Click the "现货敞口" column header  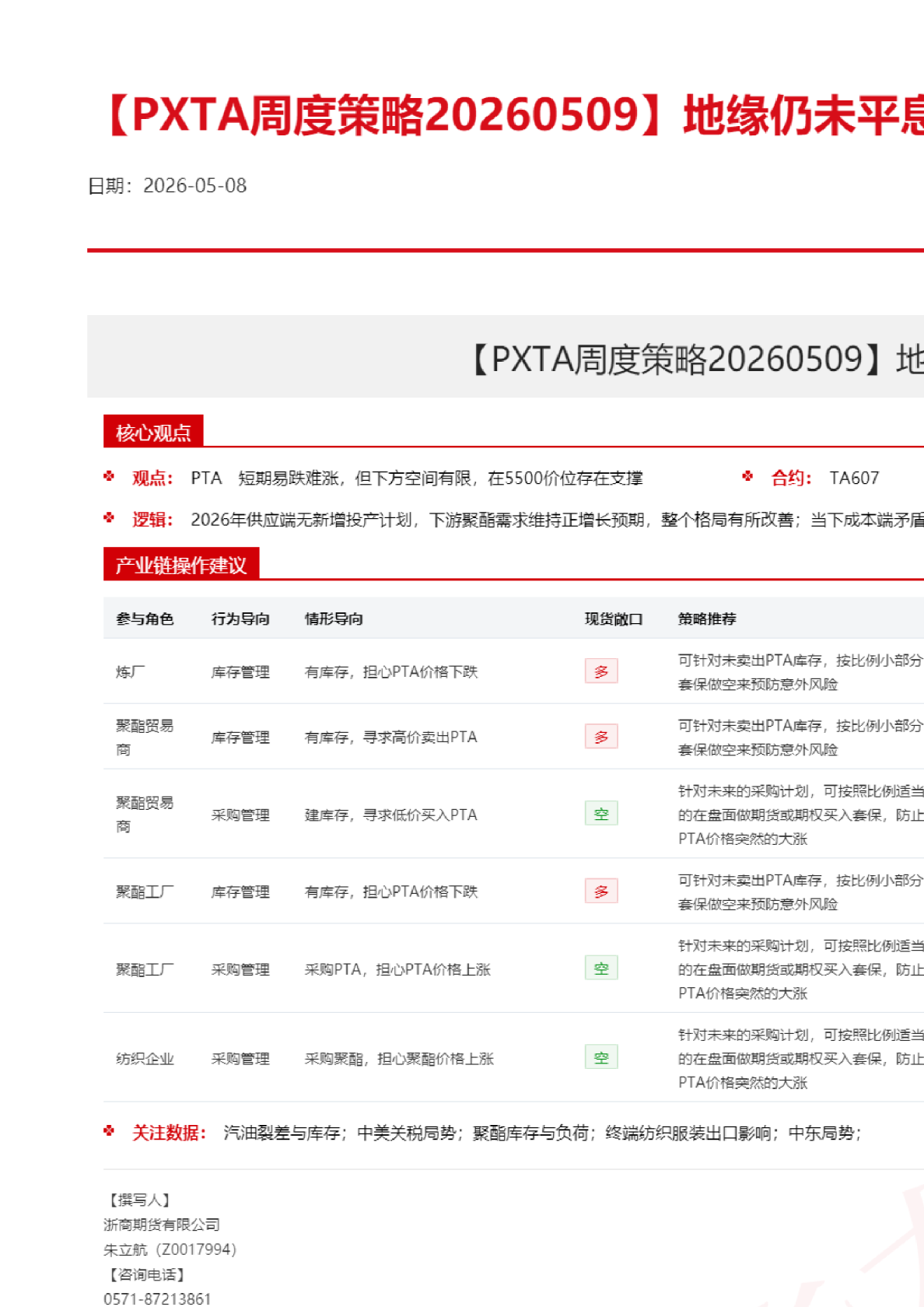(x=614, y=619)
